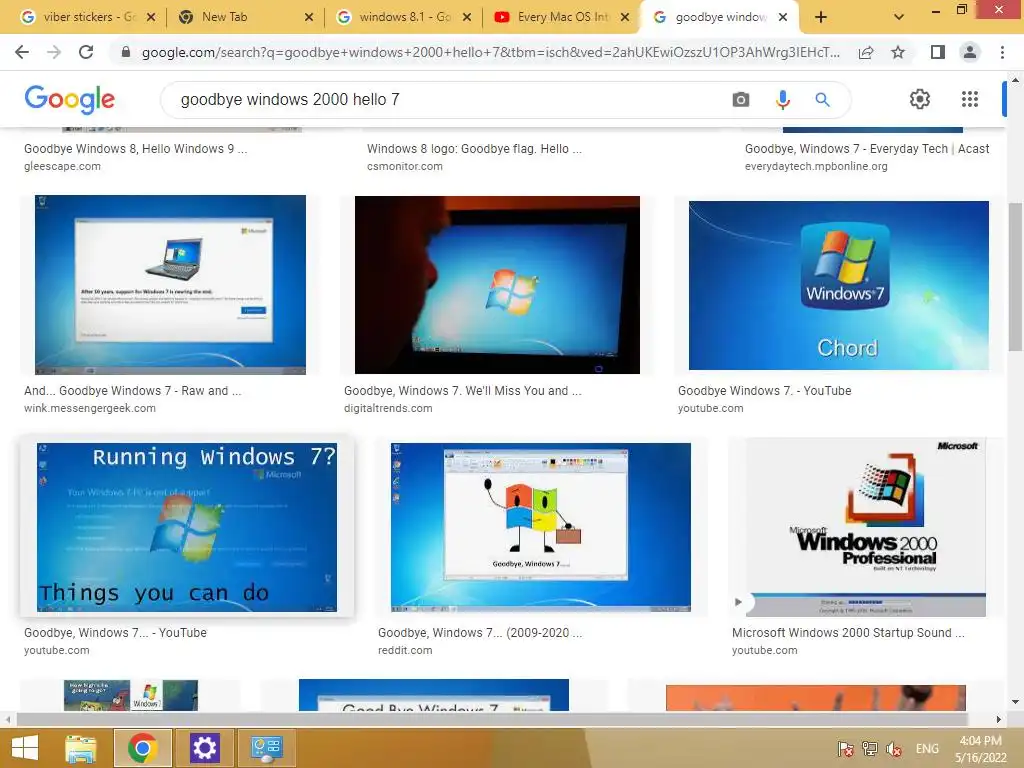Close the viber stickers tab
The width and height of the screenshot is (1024, 768).
point(151,18)
